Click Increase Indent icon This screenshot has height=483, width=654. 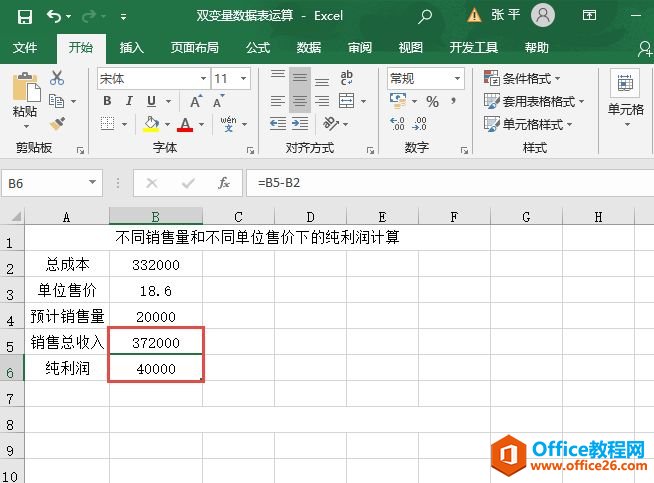pyautogui.click(x=300, y=123)
